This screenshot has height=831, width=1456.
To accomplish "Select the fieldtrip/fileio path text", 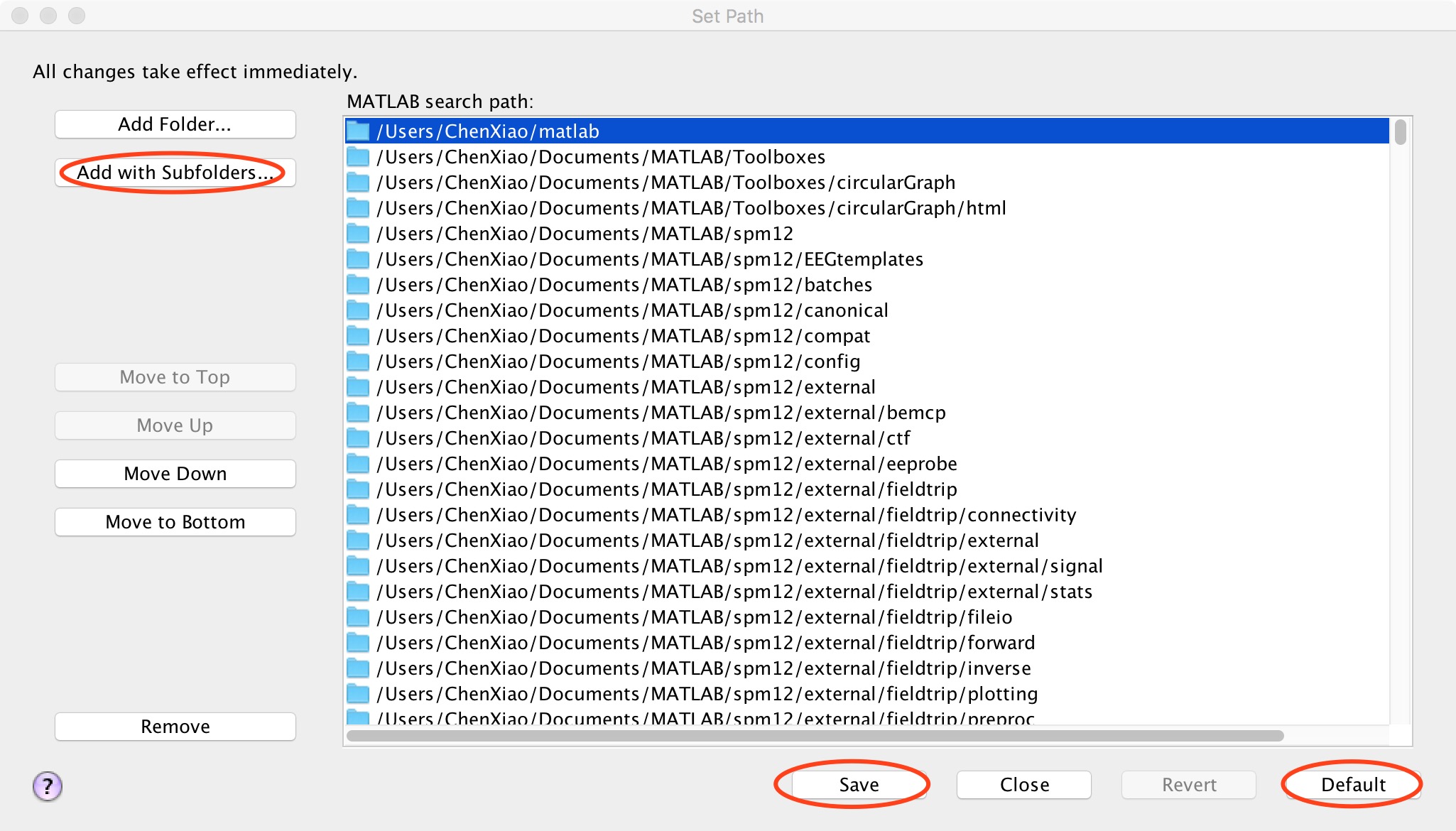I will (695, 617).
